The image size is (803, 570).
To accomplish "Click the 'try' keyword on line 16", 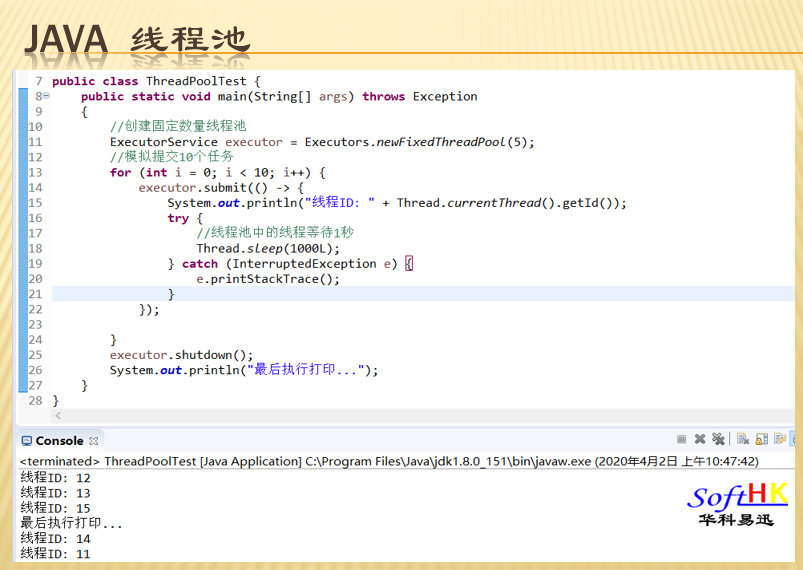I will point(178,218).
